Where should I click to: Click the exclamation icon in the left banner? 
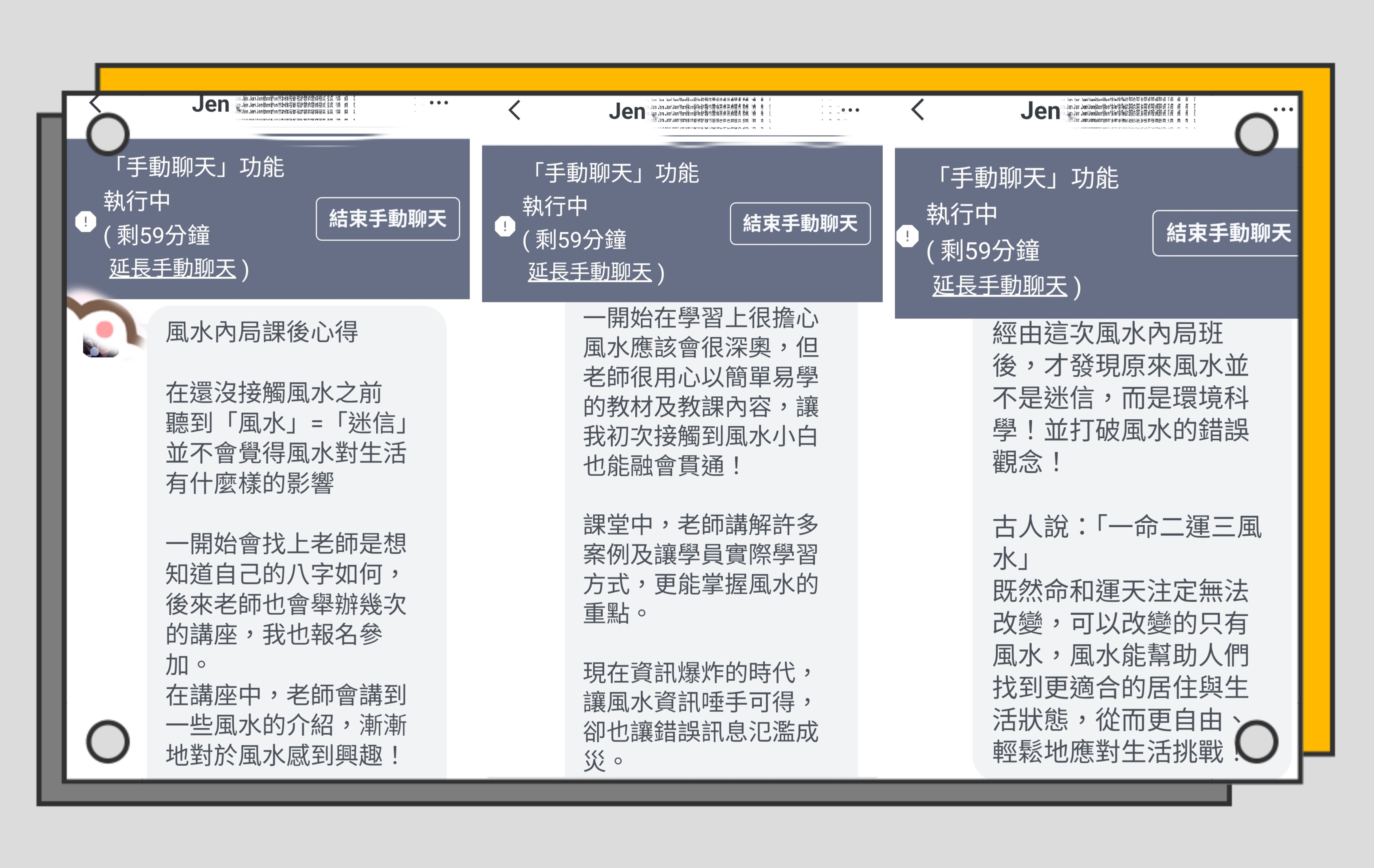(86, 222)
